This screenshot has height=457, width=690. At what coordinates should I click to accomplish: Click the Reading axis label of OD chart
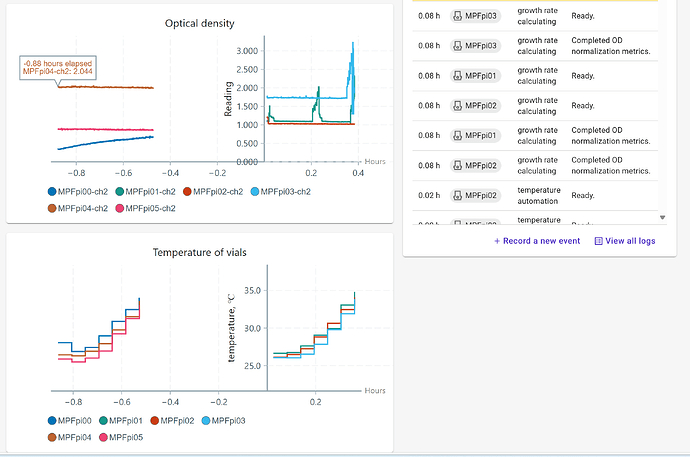coord(228,99)
